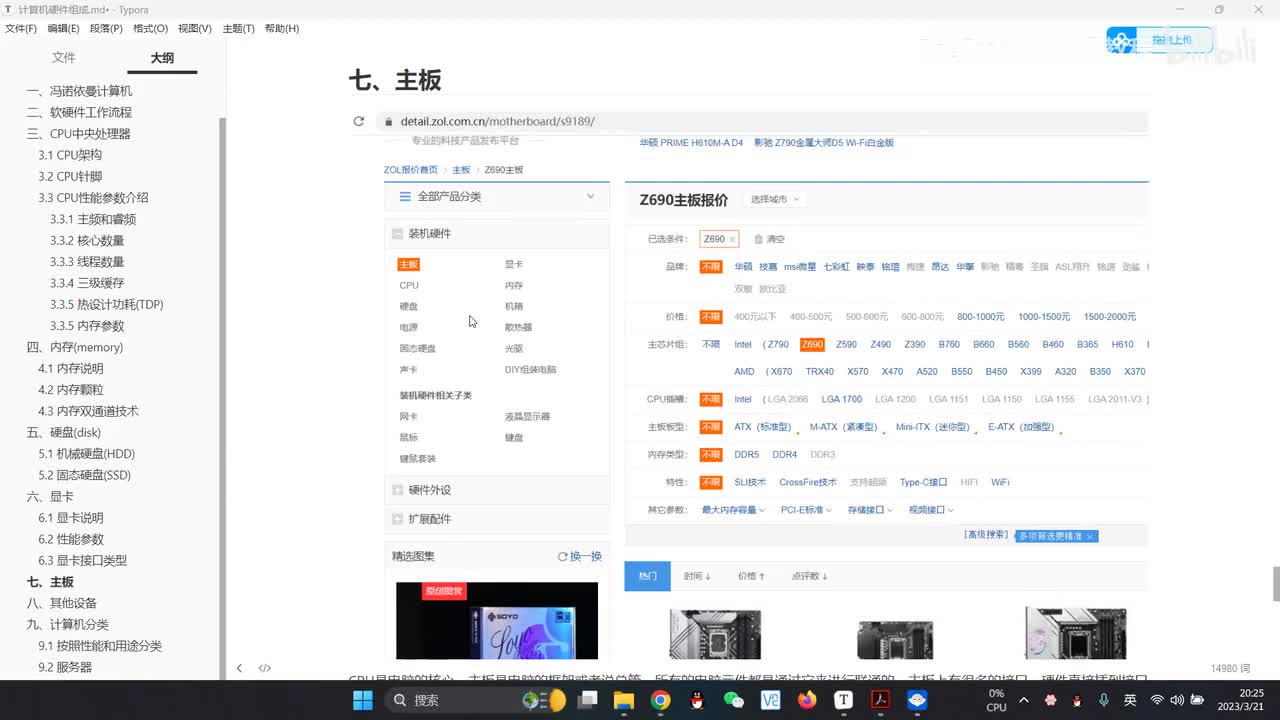Go to outline item 5.2 固态硬盘(SSD)
The image size is (1280, 720).
pyautogui.click(x=84, y=475)
